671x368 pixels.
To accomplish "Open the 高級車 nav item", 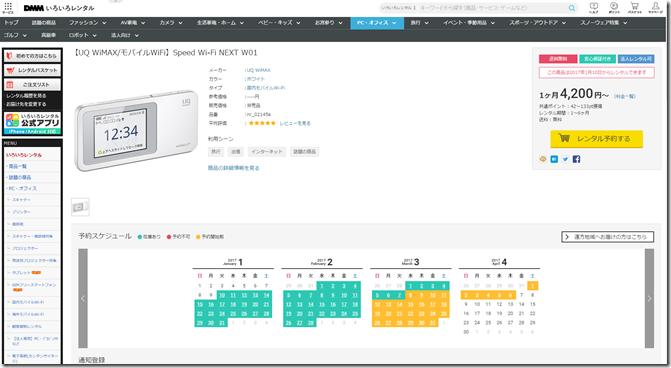I will (48, 35).
